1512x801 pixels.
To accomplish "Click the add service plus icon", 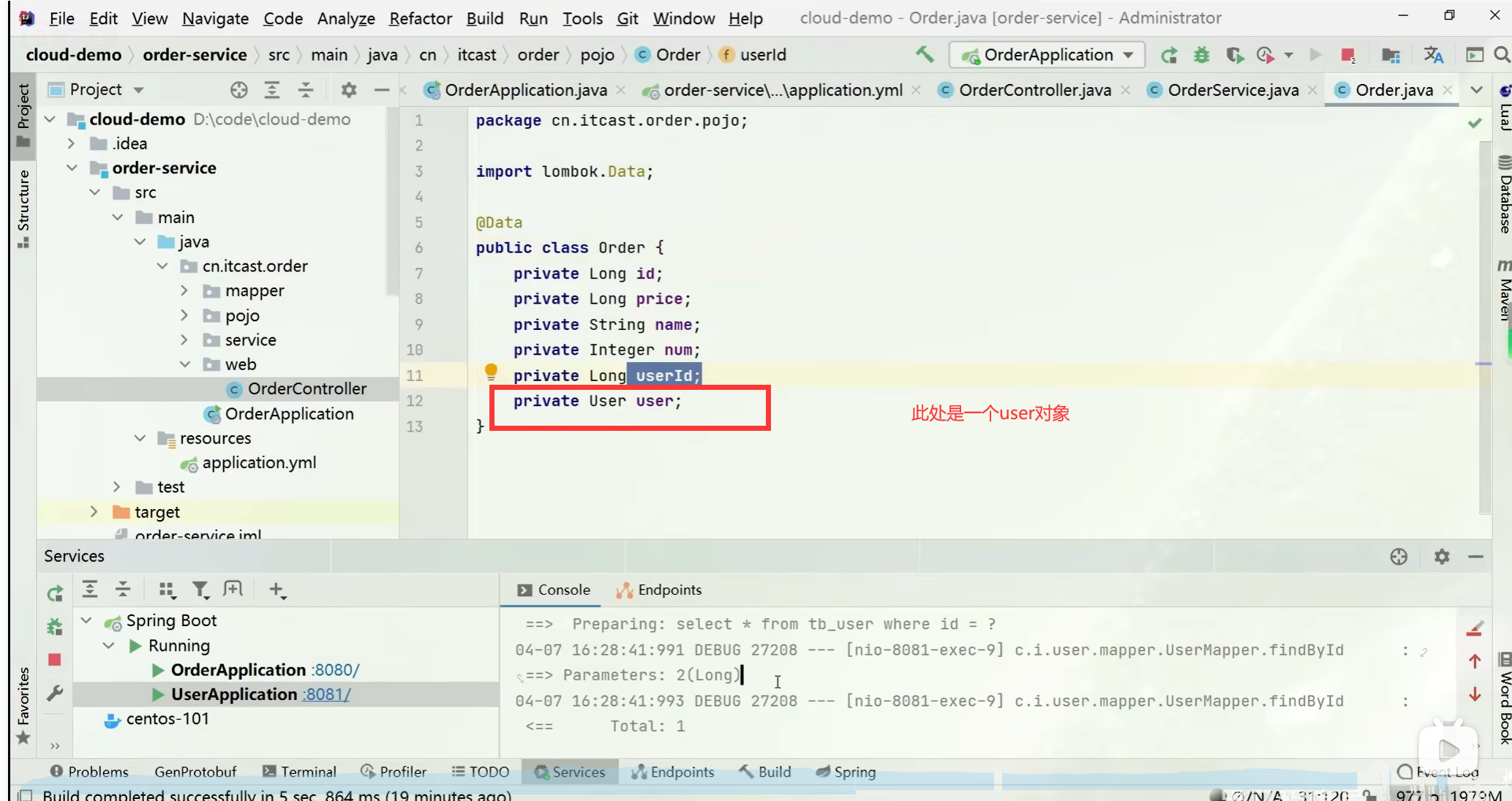I will (x=277, y=590).
